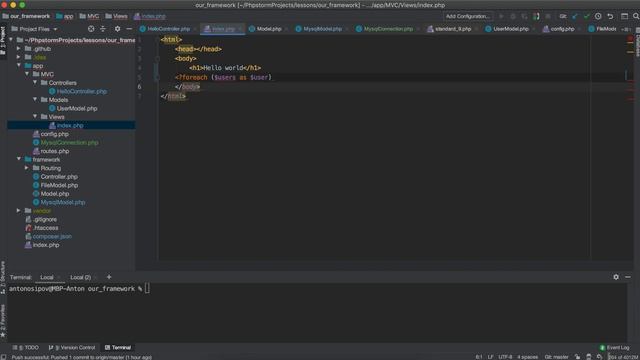Click the terminal command prompt line
This screenshot has width=640, height=360.
(x=79, y=289)
